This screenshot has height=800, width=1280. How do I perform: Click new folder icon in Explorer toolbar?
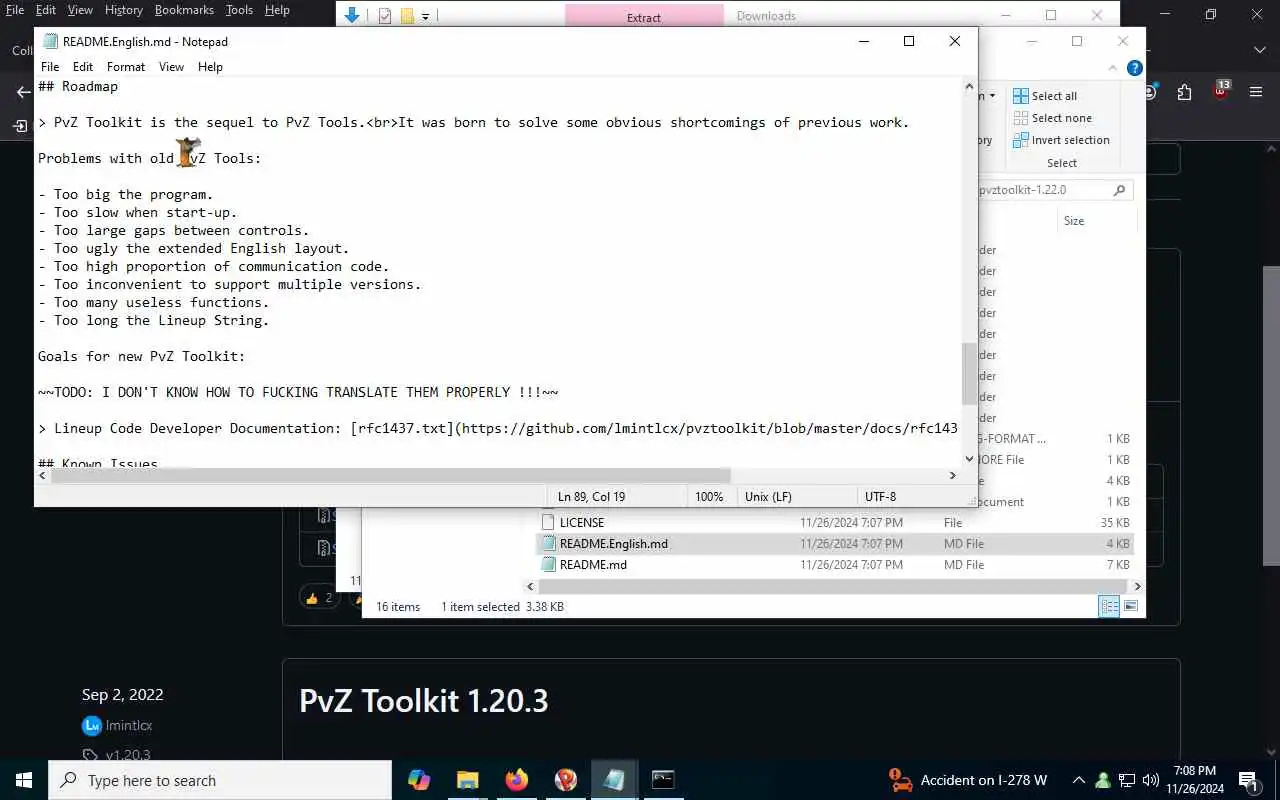click(x=407, y=16)
